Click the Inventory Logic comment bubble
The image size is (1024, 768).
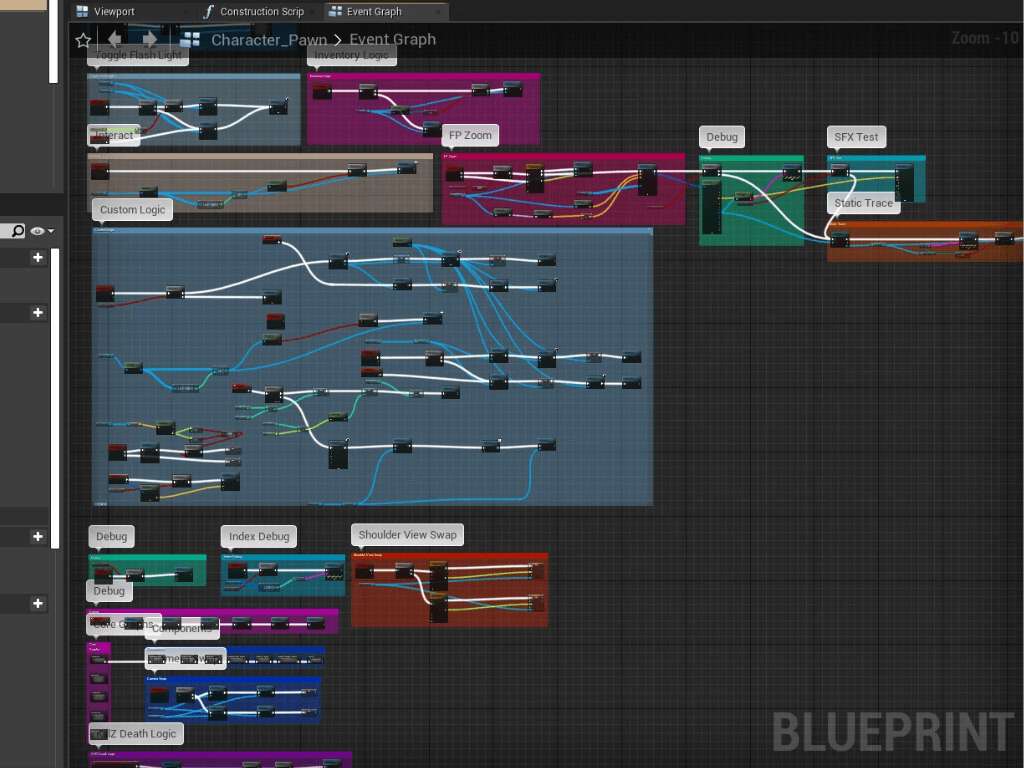[x=351, y=55]
